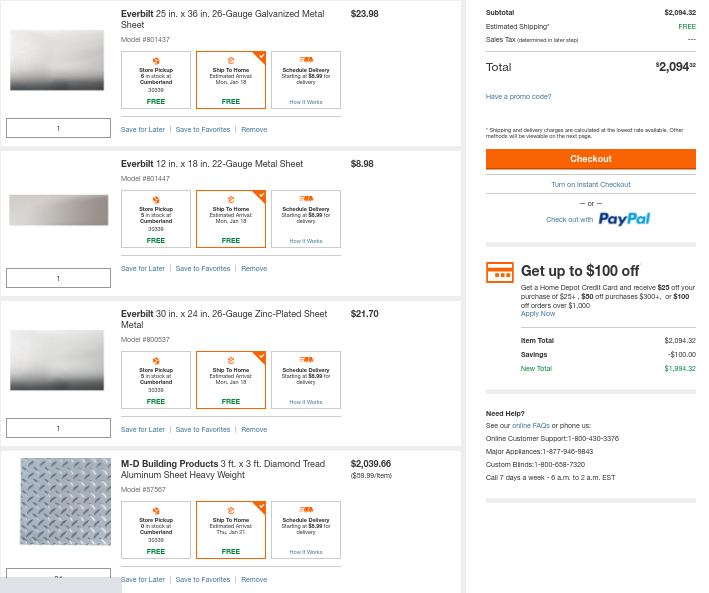This screenshot has height=593, width=709.
Task: Expand the 'Have a promo code?' section
Action: [518, 97]
